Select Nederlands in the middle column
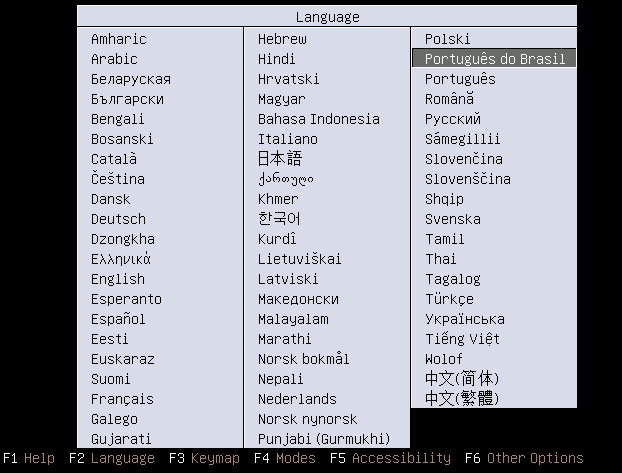622x473 pixels. (296, 399)
